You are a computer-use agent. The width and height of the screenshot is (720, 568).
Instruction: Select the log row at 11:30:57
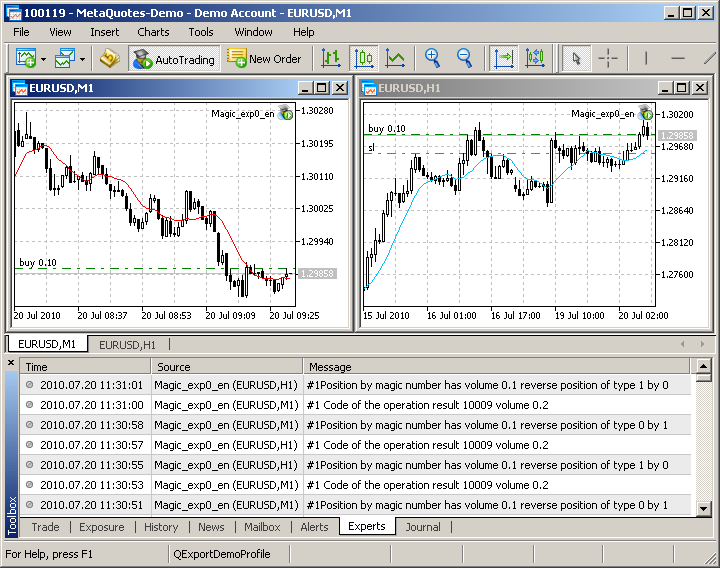pyautogui.click(x=355, y=445)
